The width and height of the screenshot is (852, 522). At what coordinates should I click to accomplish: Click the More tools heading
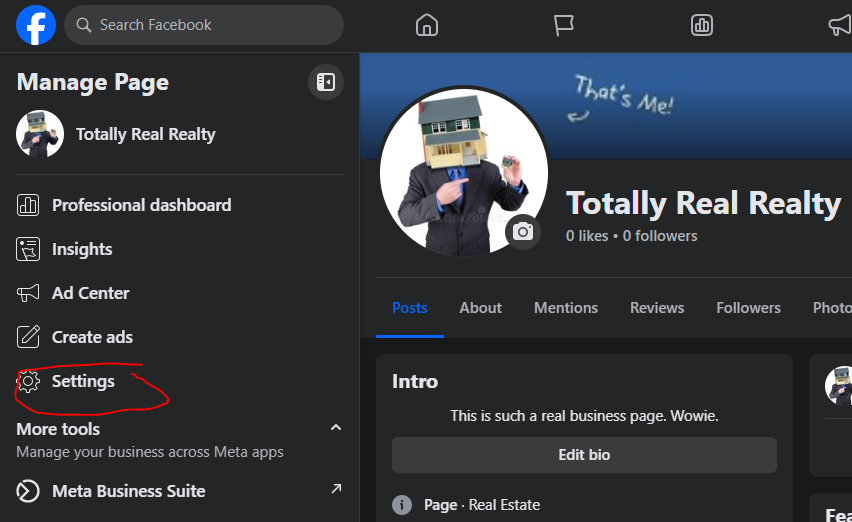coord(58,429)
